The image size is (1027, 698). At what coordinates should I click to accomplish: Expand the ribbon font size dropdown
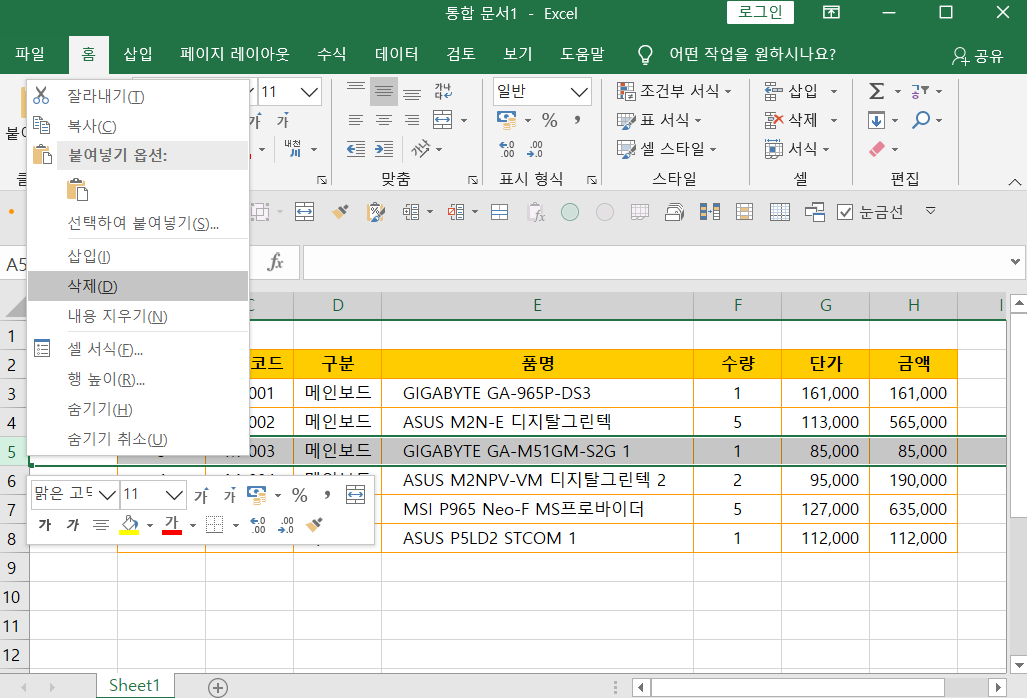tap(309, 92)
